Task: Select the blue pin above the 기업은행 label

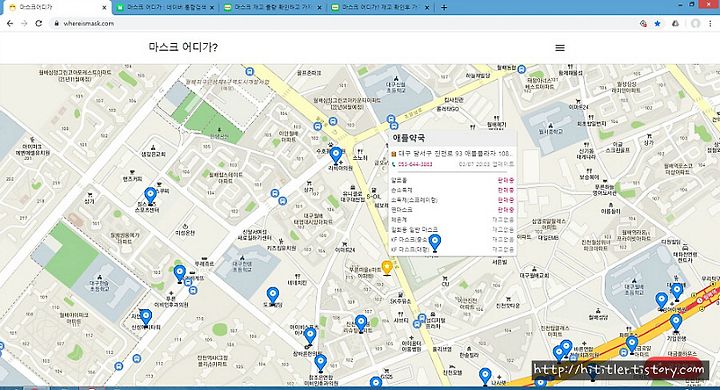Action: coord(676,322)
